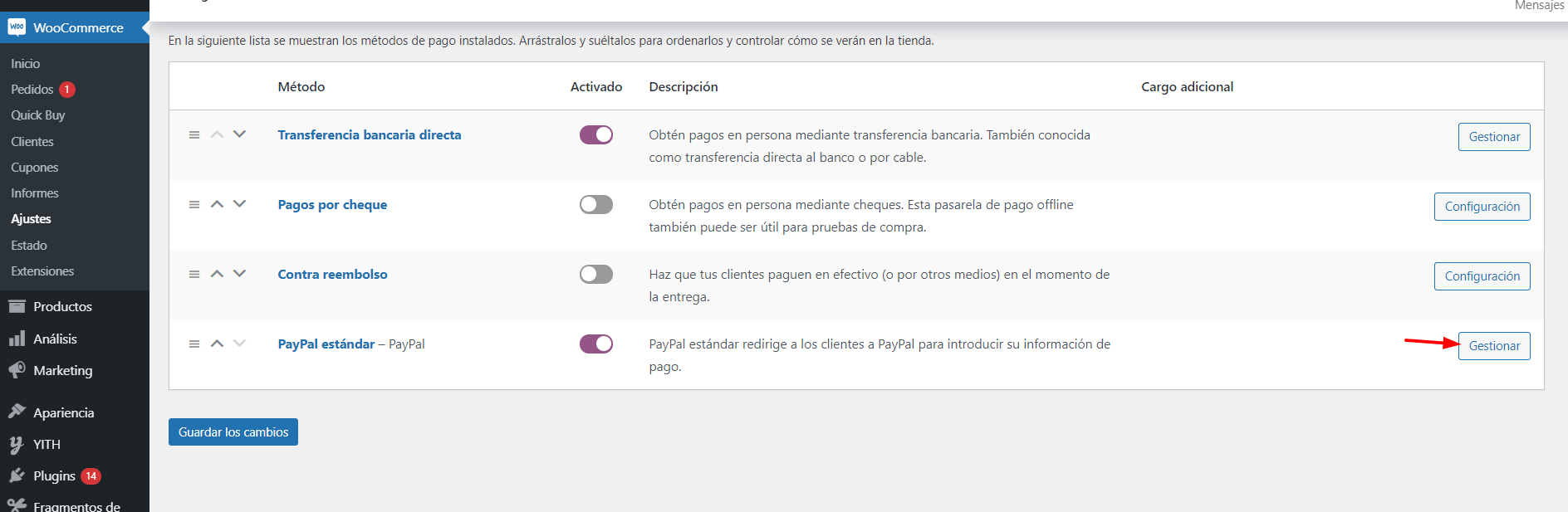Move Contra reembolso up with arrow

[x=217, y=274]
